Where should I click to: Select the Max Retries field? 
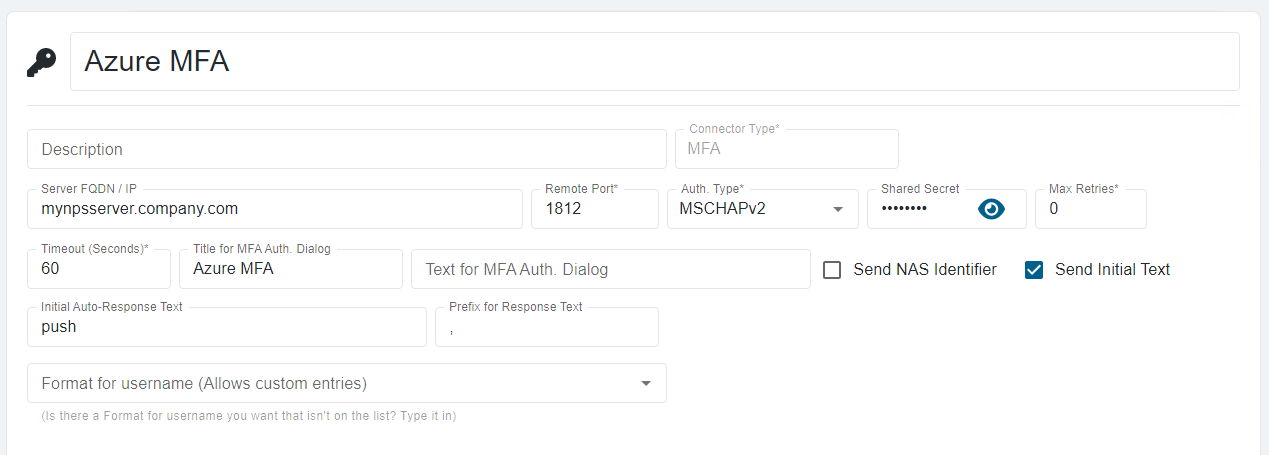point(1090,210)
